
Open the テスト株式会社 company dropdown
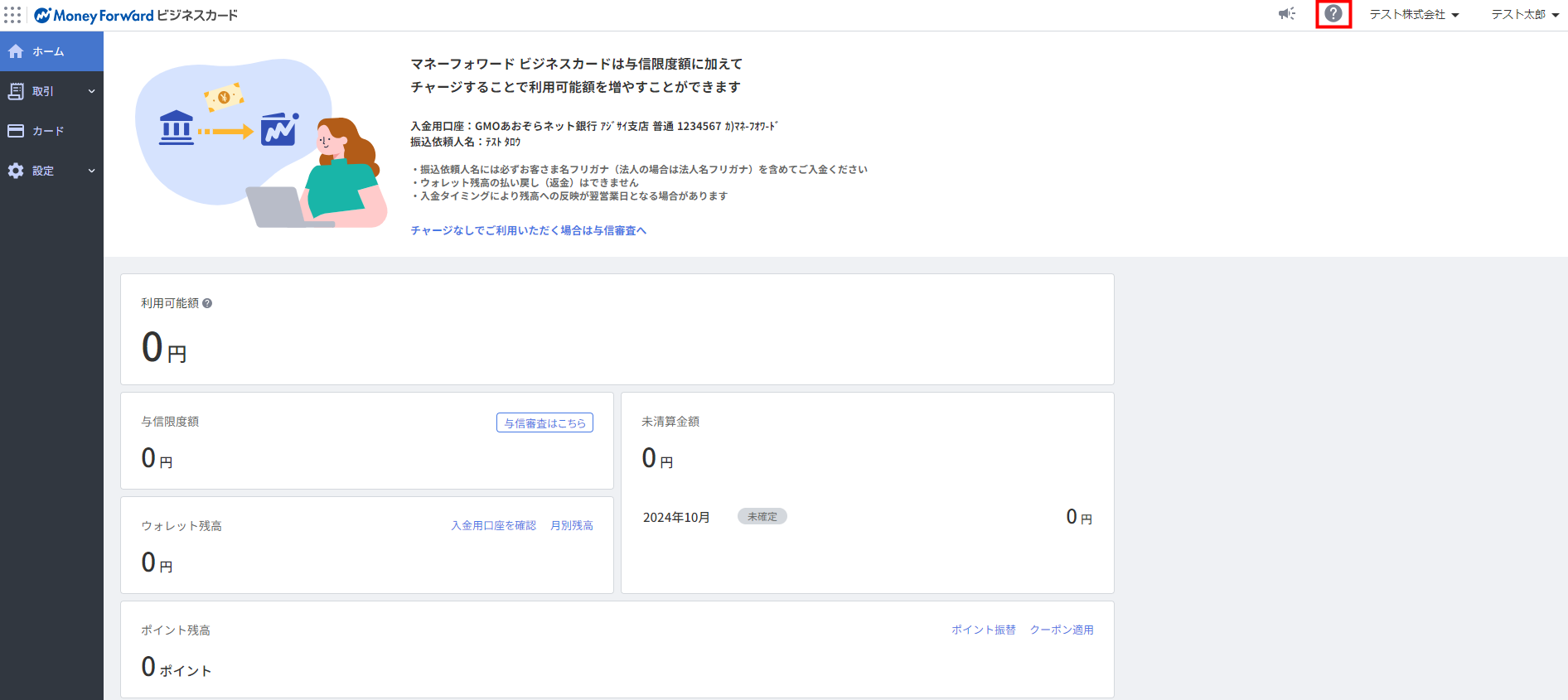coord(1414,15)
